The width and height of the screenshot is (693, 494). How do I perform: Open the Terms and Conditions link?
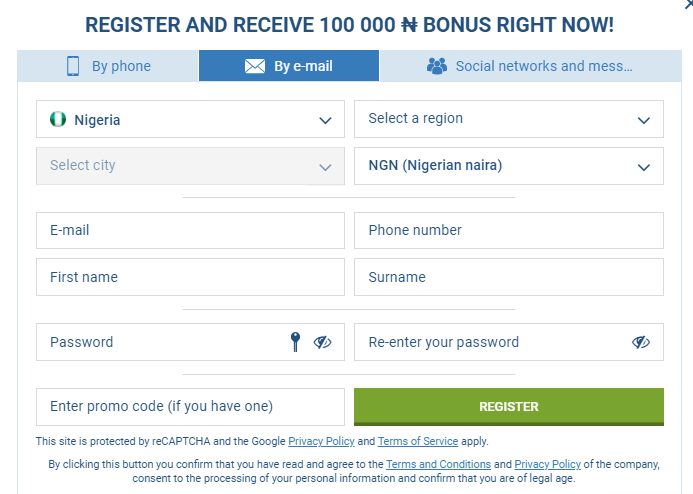[x=438, y=464]
